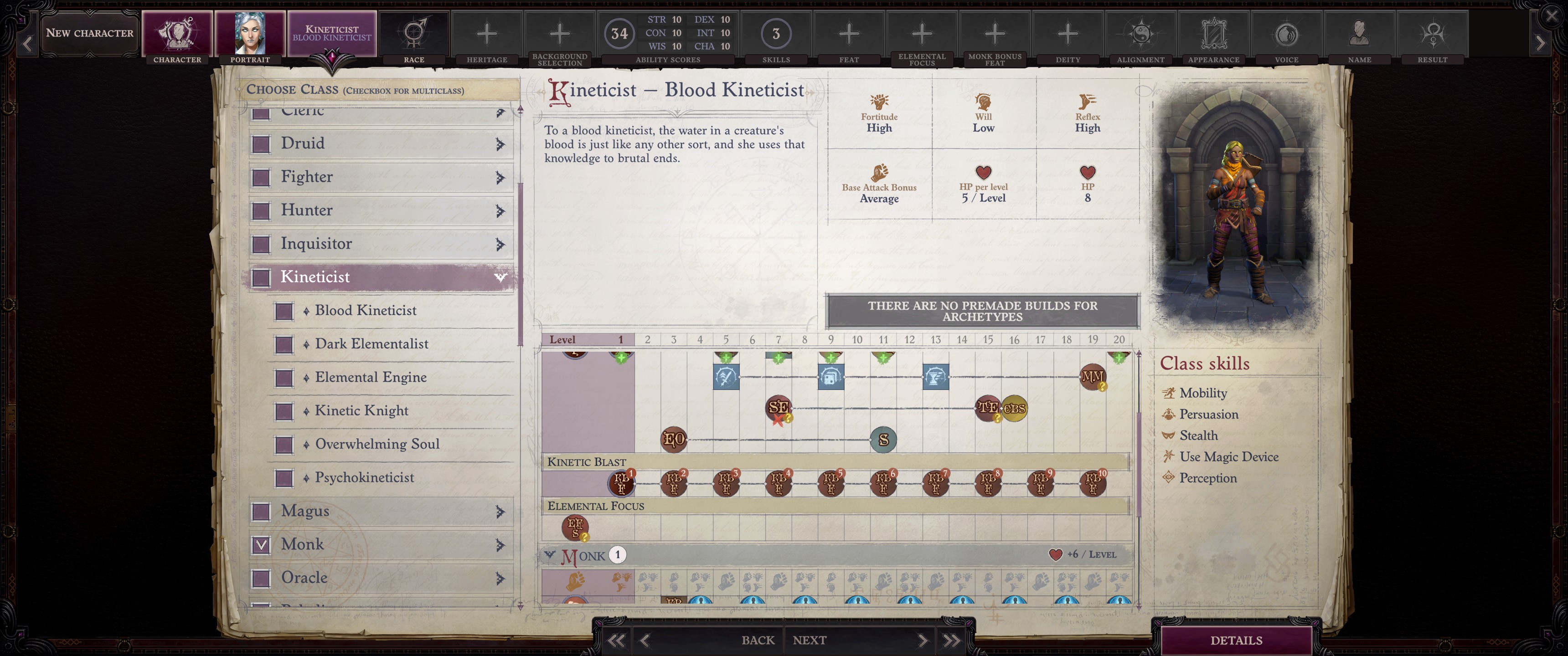Click the Details button
This screenshot has width=1568, height=656.
pyautogui.click(x=1236, y=640)
